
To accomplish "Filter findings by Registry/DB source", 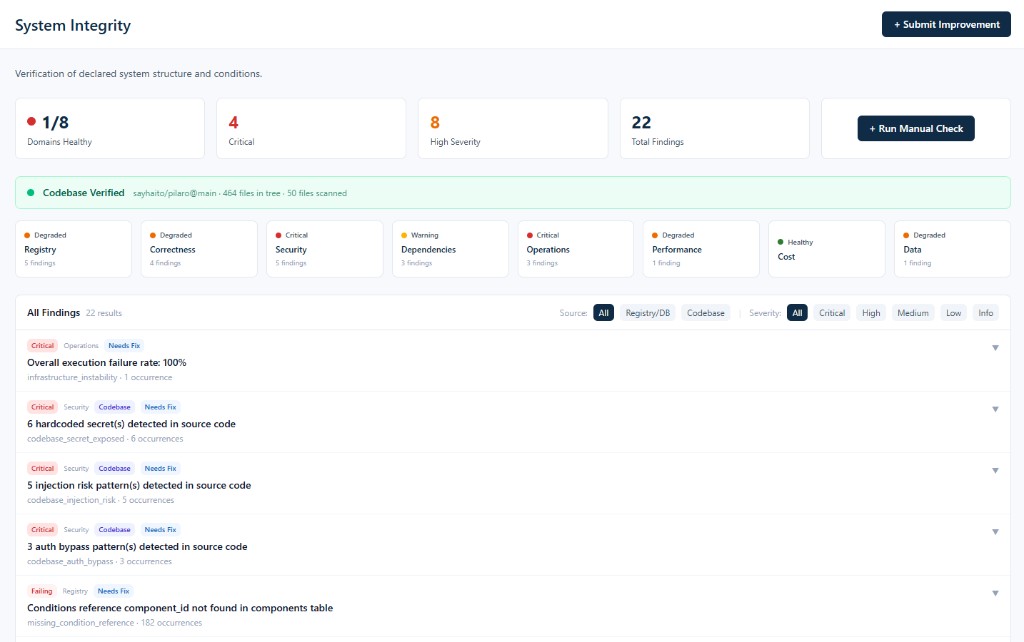I will tap(647, 313).
